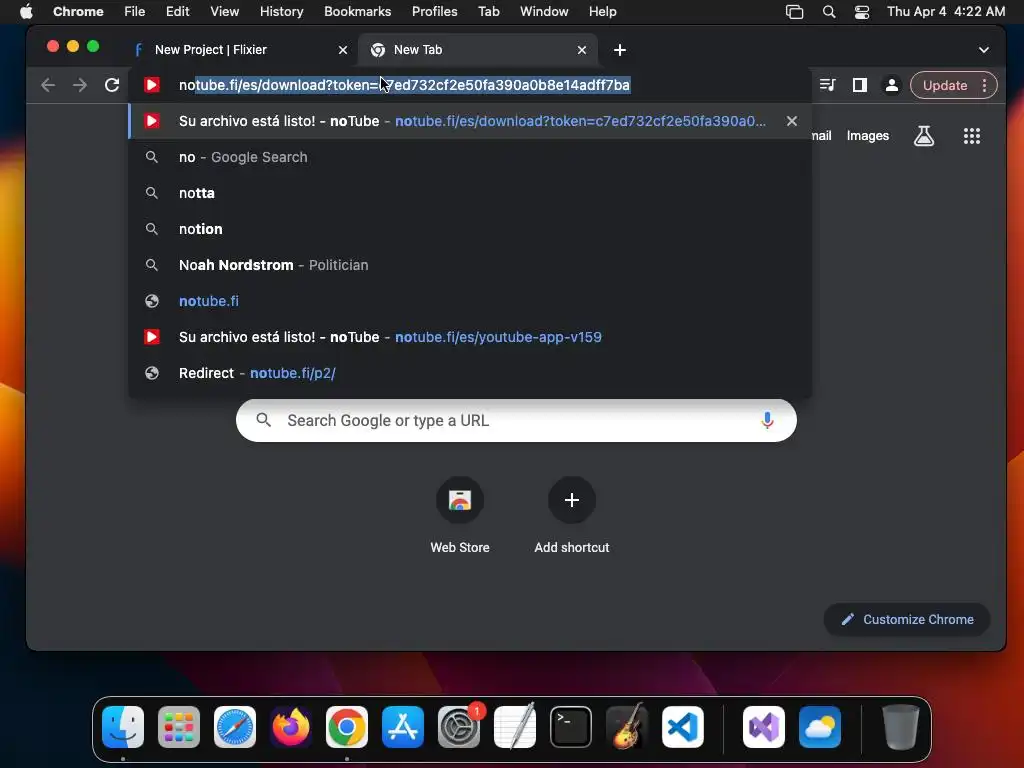
Task: Open the File menu
Action: click(x=135, y=11)
